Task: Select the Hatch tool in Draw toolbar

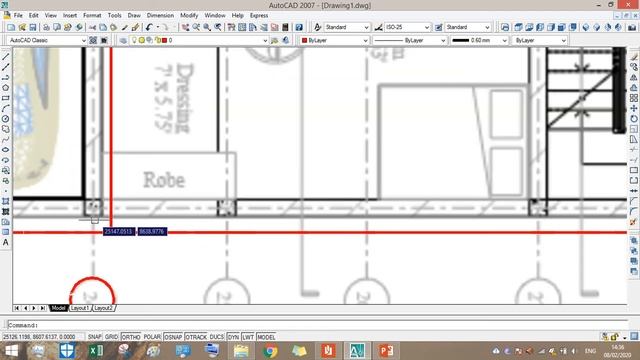Action: pos(6,201)
